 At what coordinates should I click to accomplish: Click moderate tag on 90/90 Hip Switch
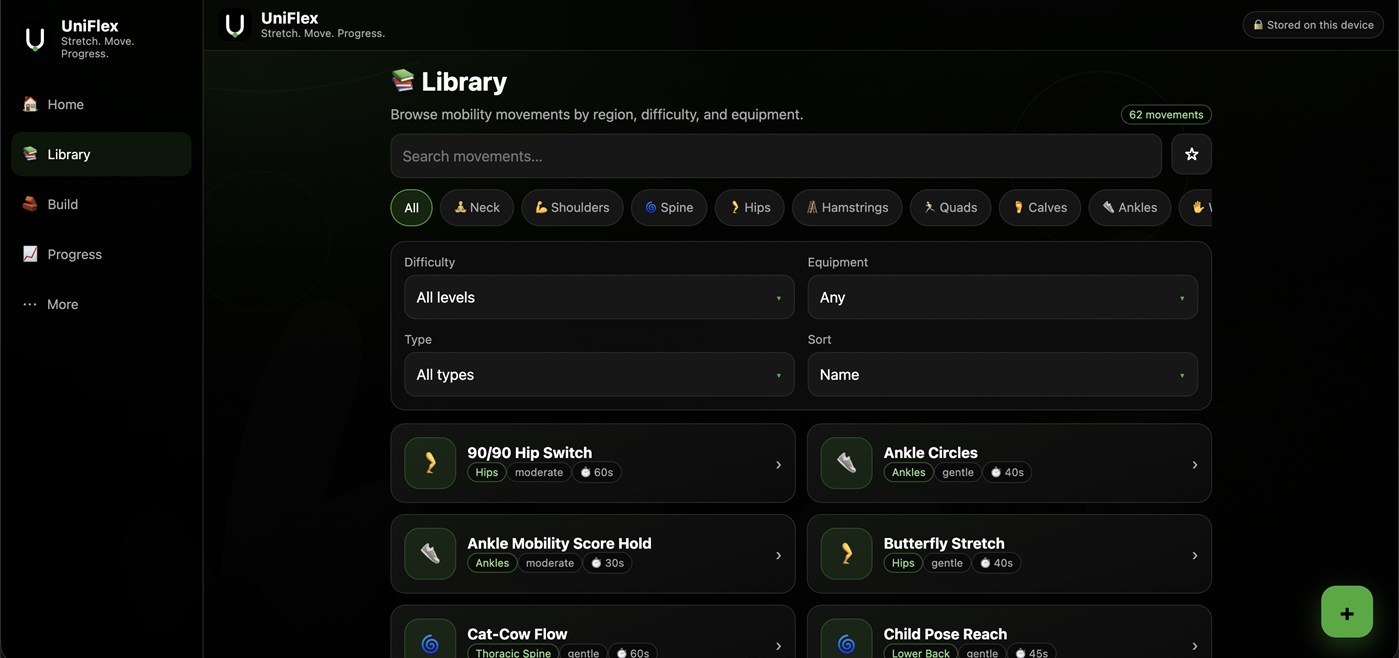point(539,472)
